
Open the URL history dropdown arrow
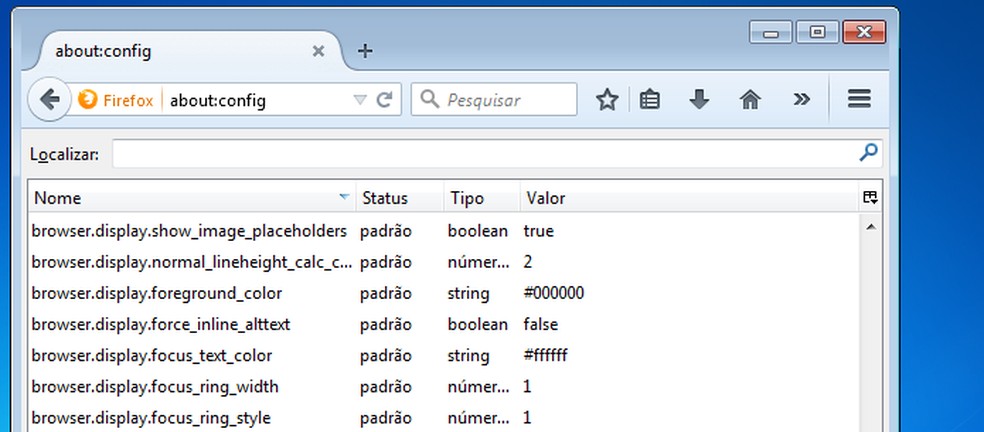tap(360, 100)
